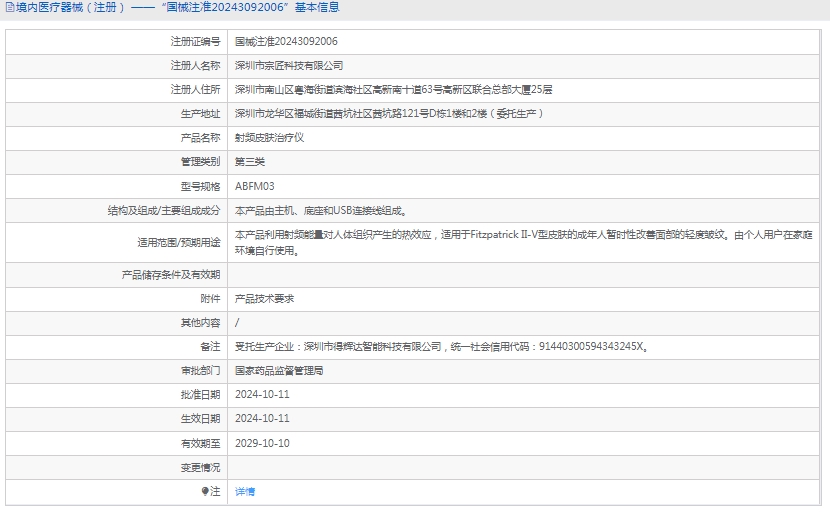Select registration number 国械注准20243092006 in the table
The image size is (830, 514).
click(x=286, y=42)
